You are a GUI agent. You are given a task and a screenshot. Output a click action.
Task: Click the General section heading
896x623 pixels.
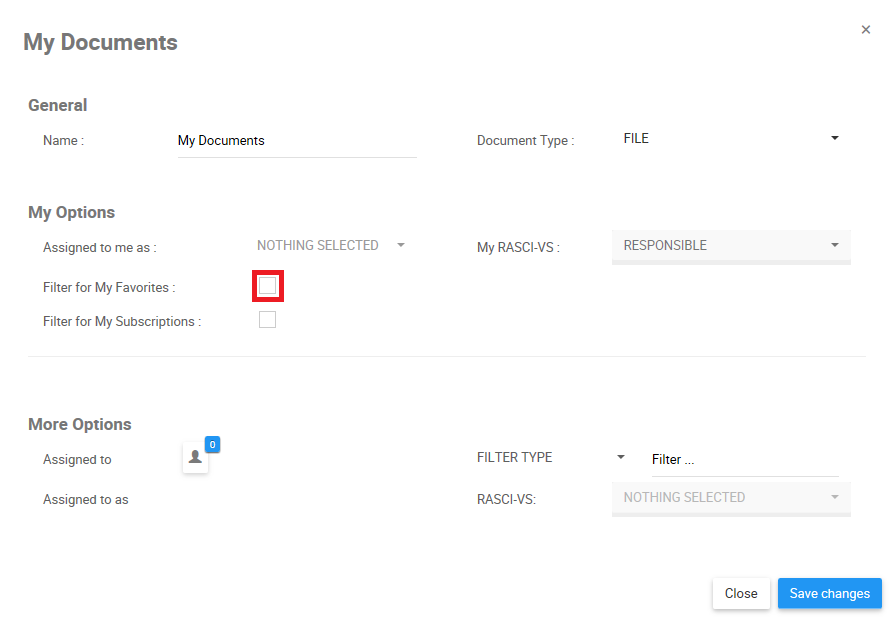click(x=58, y=105)
